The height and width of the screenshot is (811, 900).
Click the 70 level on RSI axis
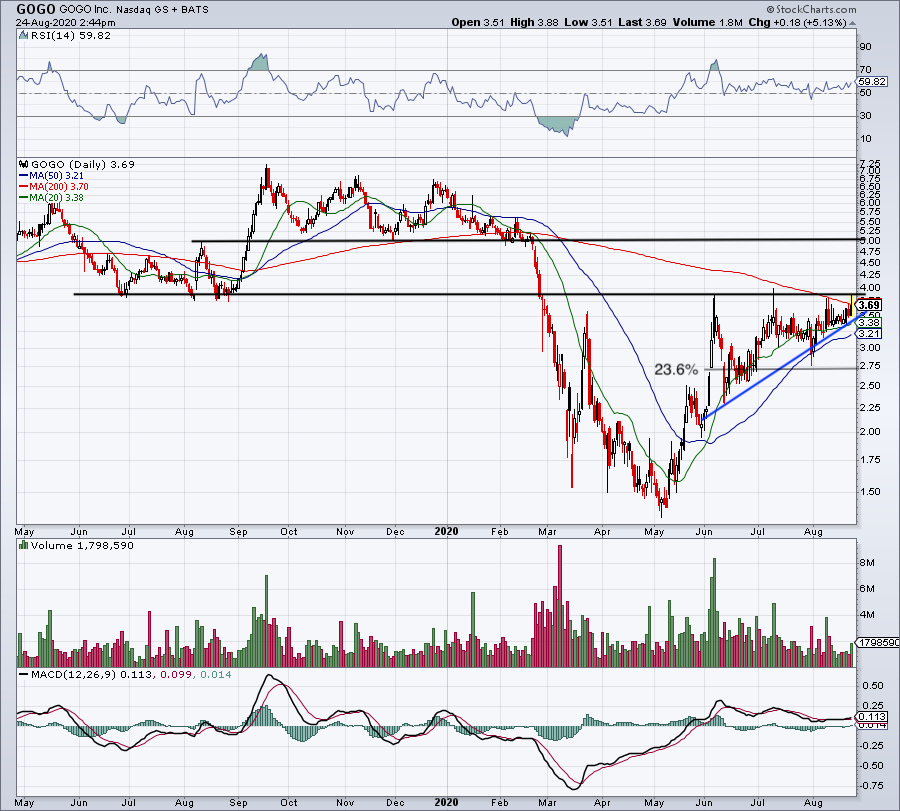865,70
